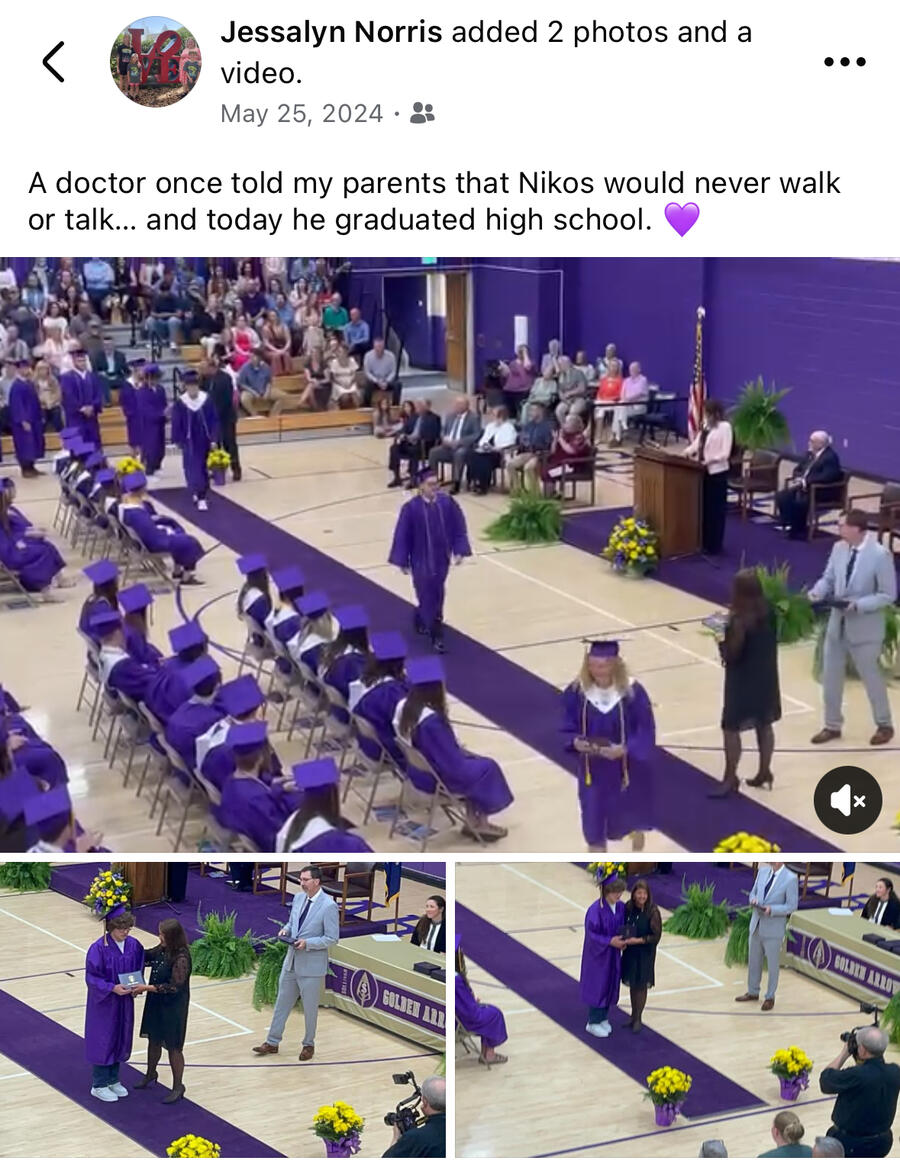Open the three-dot post options menu
The image size is (900, 1164).
click(x=845, y=62)
